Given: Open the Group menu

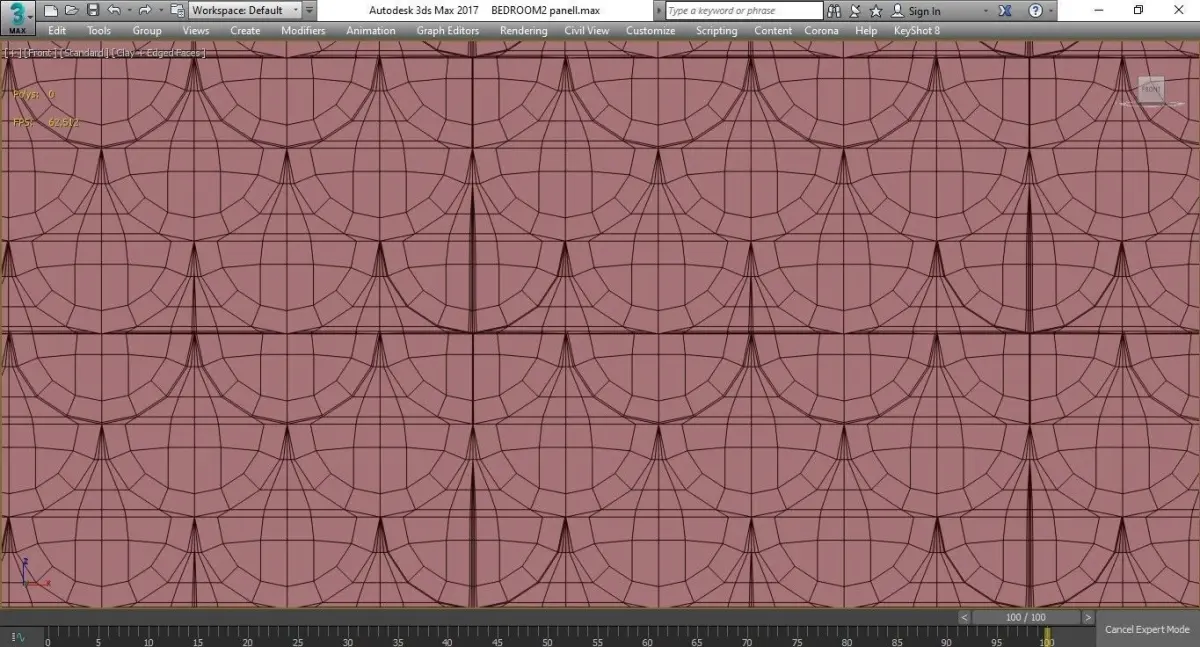Looking at the screenshot, I should [x=147, y=31].
